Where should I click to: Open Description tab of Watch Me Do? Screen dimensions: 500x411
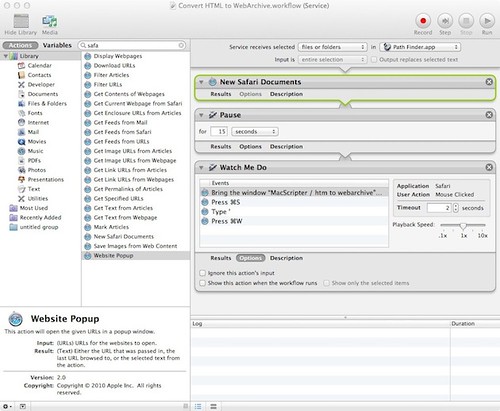286,258
